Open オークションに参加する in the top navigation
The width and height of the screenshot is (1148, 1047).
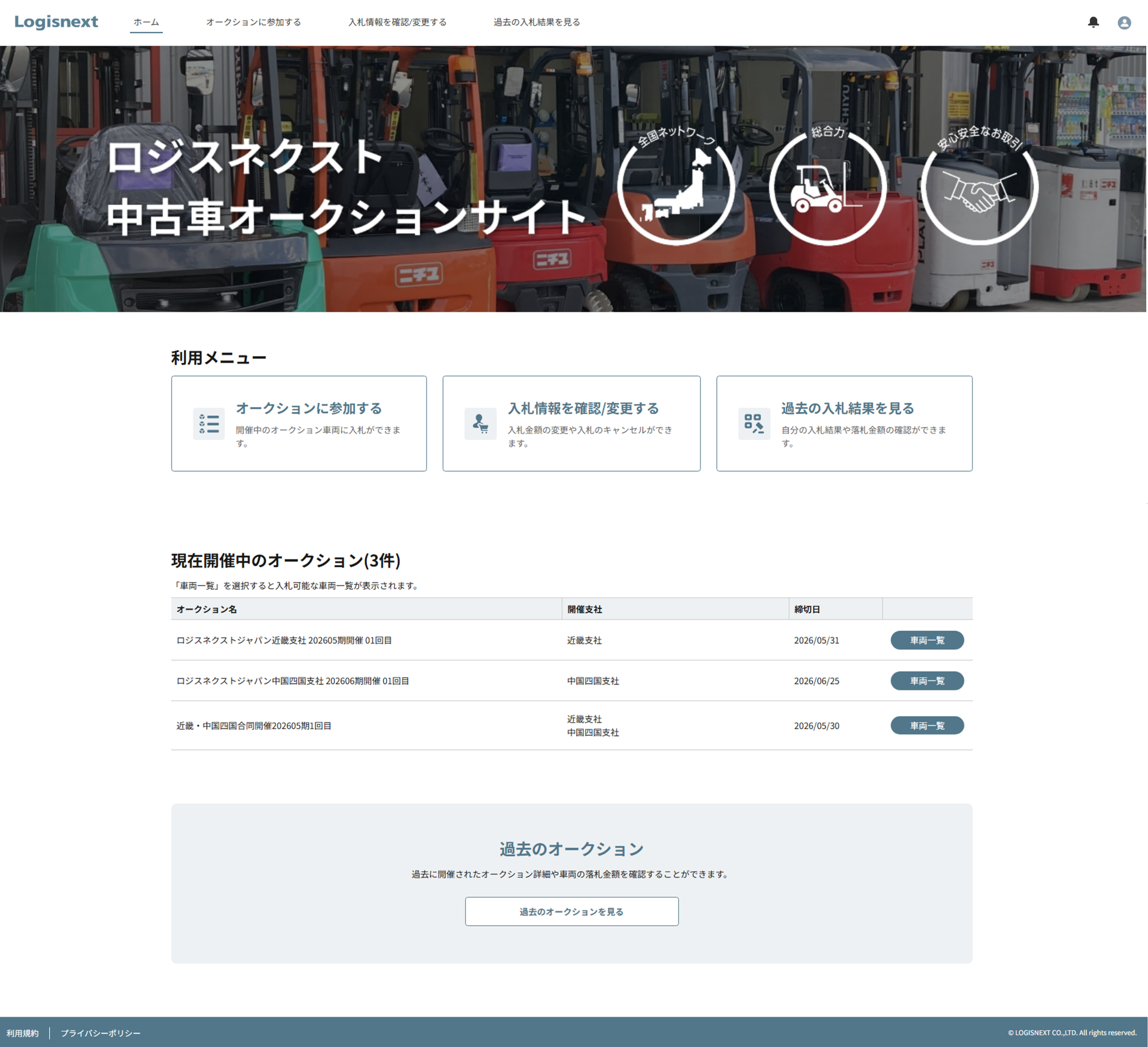pyautogui.click(x=254, y=22)
